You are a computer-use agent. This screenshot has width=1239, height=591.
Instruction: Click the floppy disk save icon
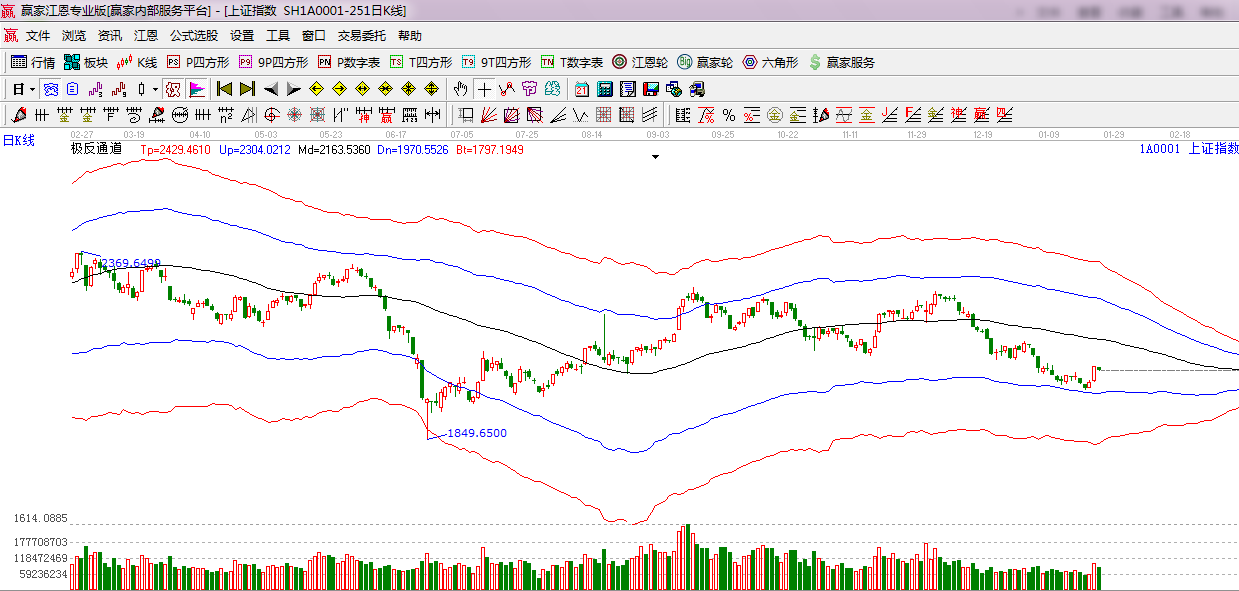point(650,89)
